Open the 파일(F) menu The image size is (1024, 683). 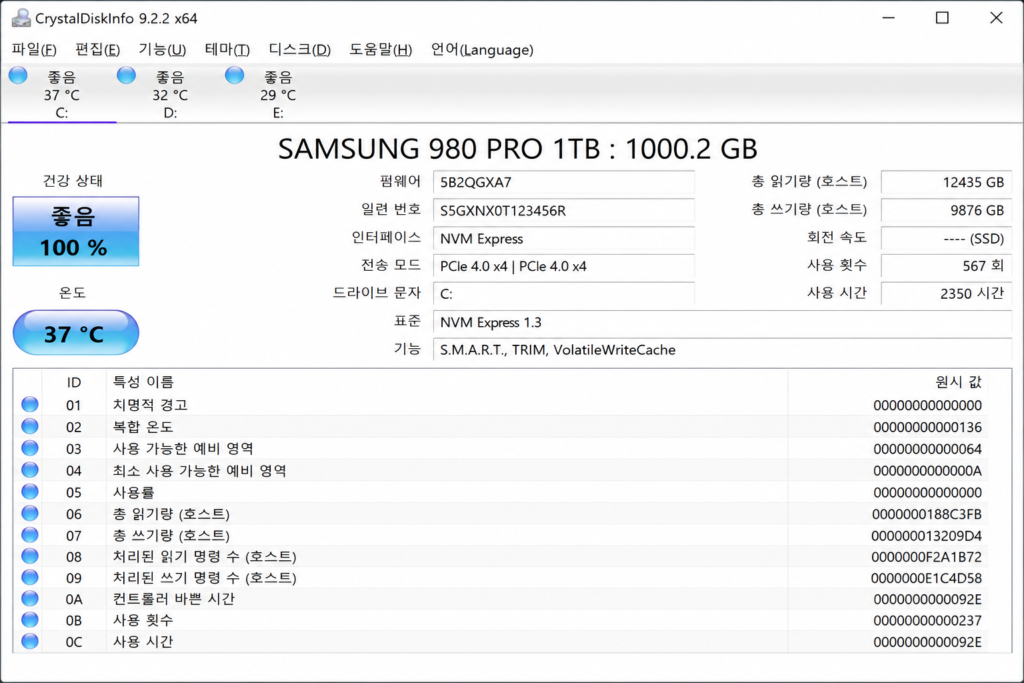(x=34, y=50)
